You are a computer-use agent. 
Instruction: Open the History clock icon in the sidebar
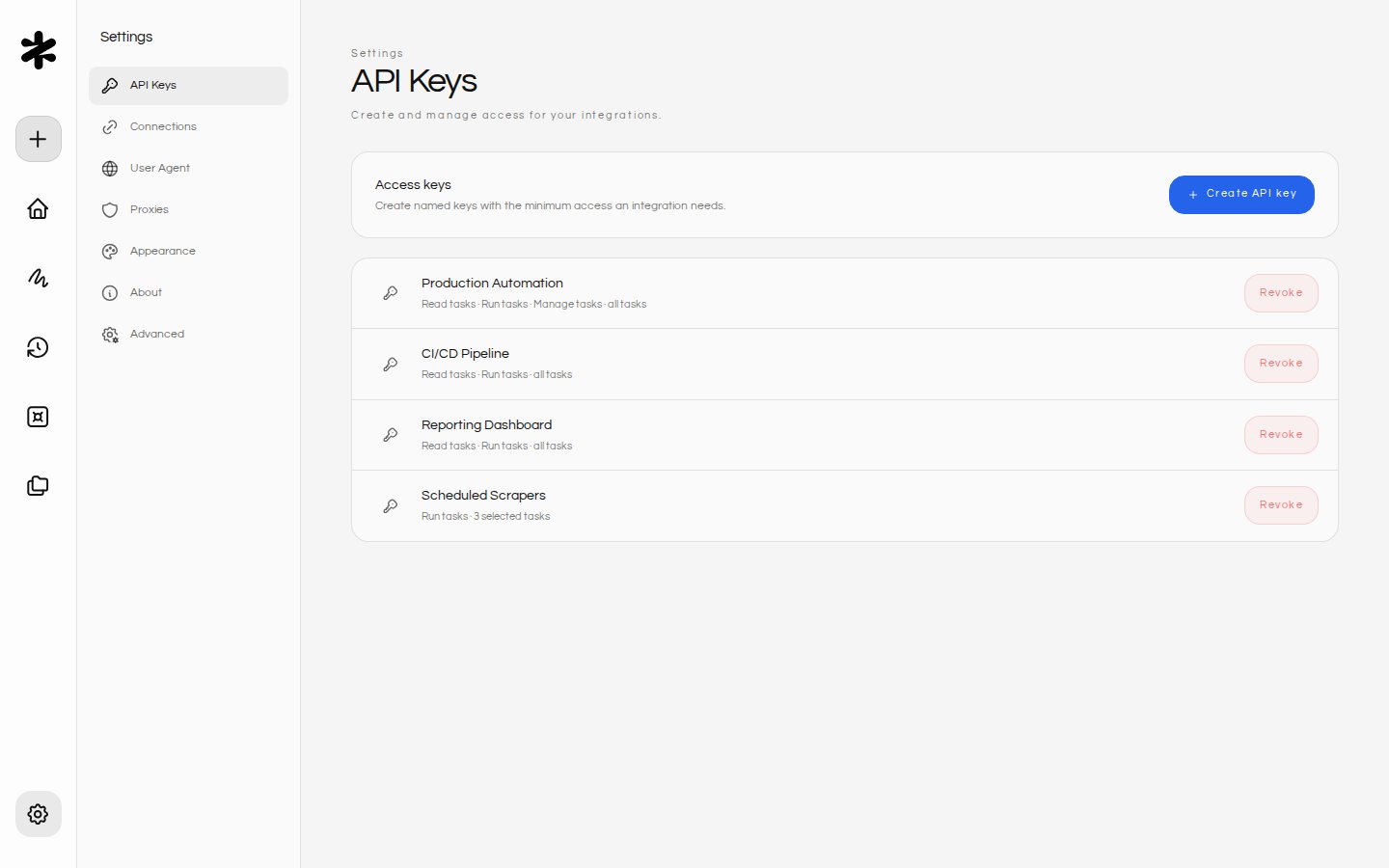tap(39, 347)
